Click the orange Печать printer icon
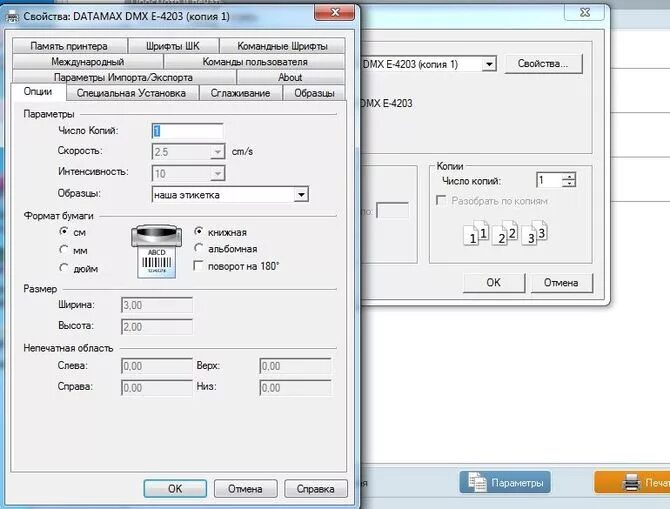 [631, 483]
